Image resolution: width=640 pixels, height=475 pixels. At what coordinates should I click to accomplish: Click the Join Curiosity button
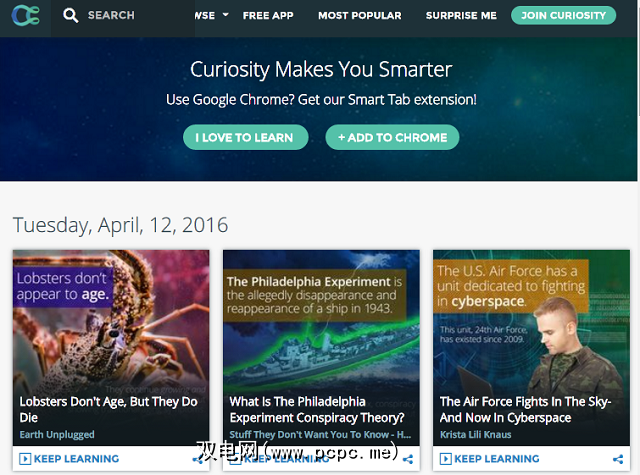563,16
